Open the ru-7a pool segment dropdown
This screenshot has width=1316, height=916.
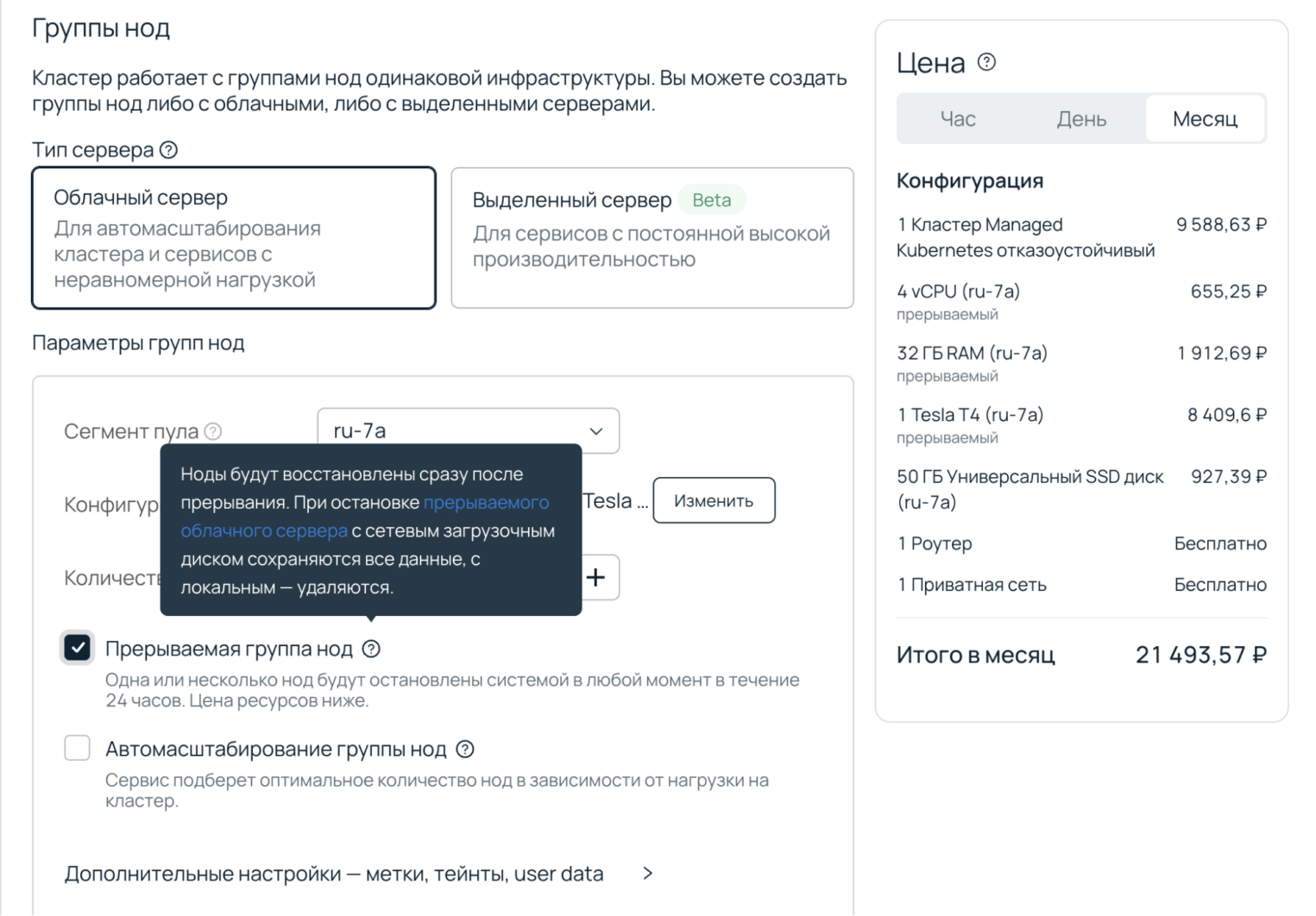(x=469, y=430)
